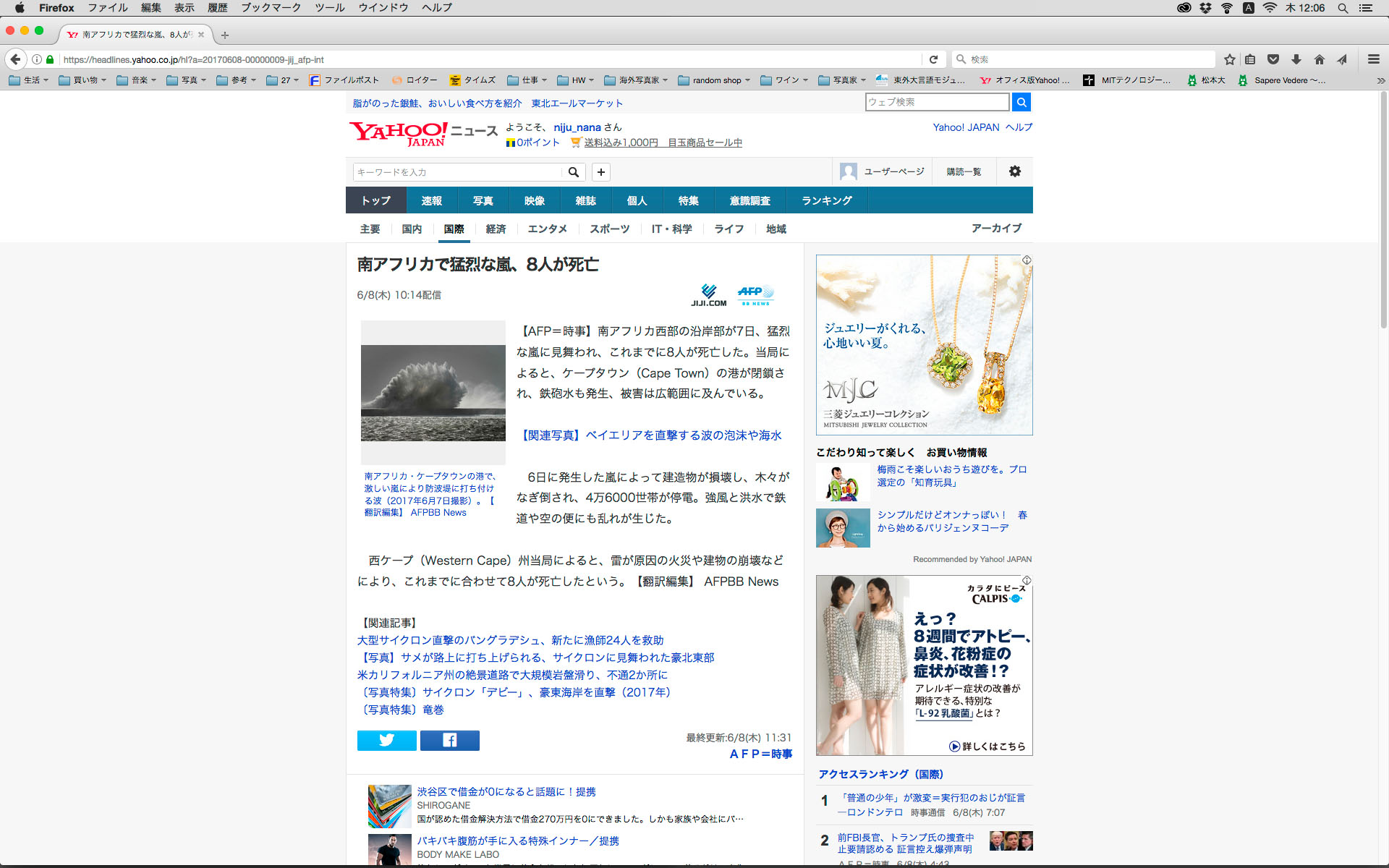Open related photo link about bay area waves
Image resolution: width=1389 pixels, height=868 pixels.
[651, 435]
